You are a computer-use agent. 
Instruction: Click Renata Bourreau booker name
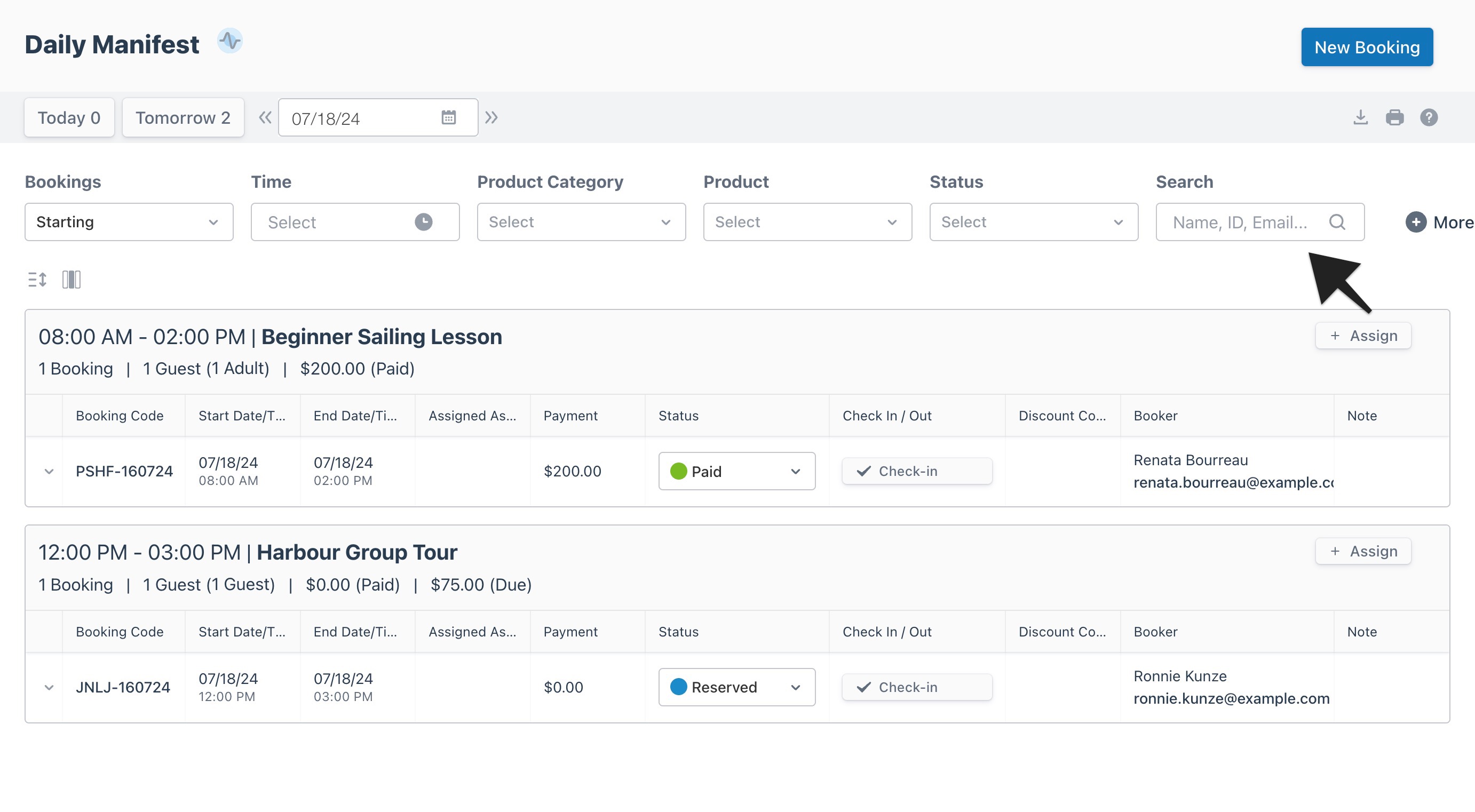pyautogui.click(x=1191, y=460)
